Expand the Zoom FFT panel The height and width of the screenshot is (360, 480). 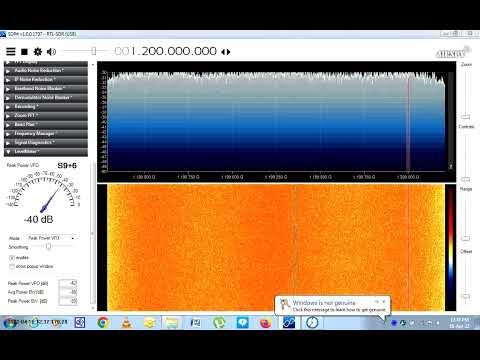tap(46, 116)
